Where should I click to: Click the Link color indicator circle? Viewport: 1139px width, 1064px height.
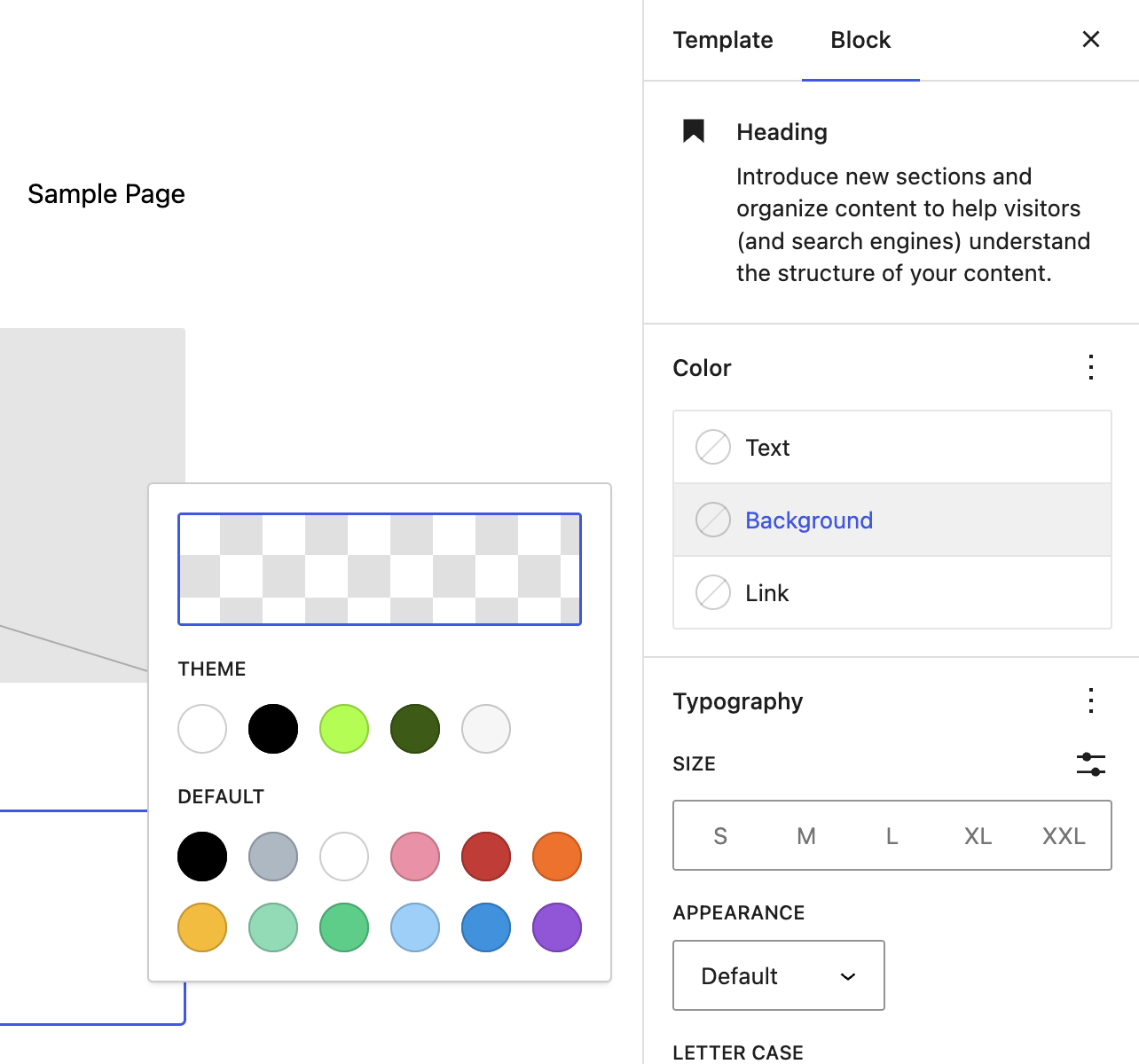(712, 592)
